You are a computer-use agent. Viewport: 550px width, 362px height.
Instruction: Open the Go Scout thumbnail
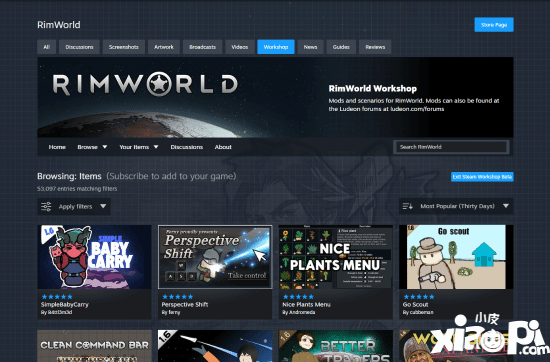coord(456,257)
